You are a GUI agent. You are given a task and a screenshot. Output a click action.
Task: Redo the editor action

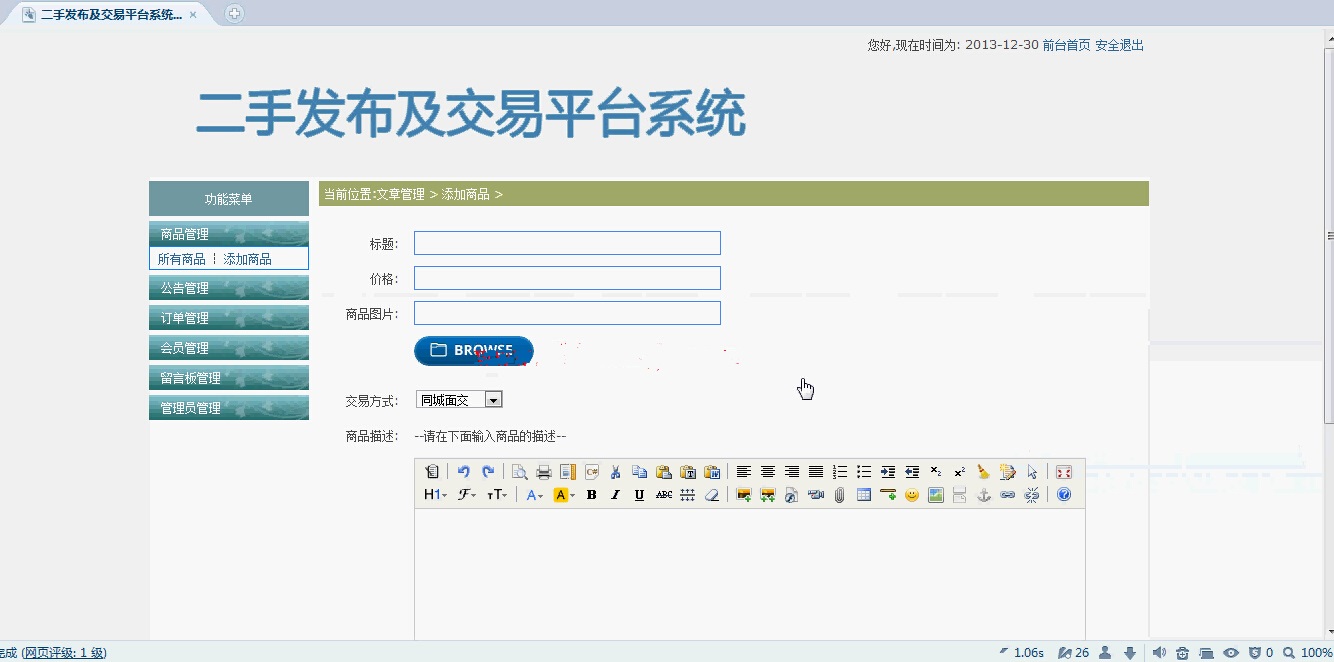[488, 472]
